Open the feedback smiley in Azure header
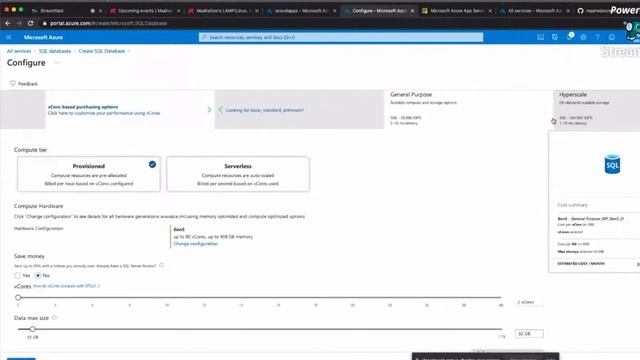The height and width of the screenshot is (360, 640). pyautogui.click(x=611, y=37)
